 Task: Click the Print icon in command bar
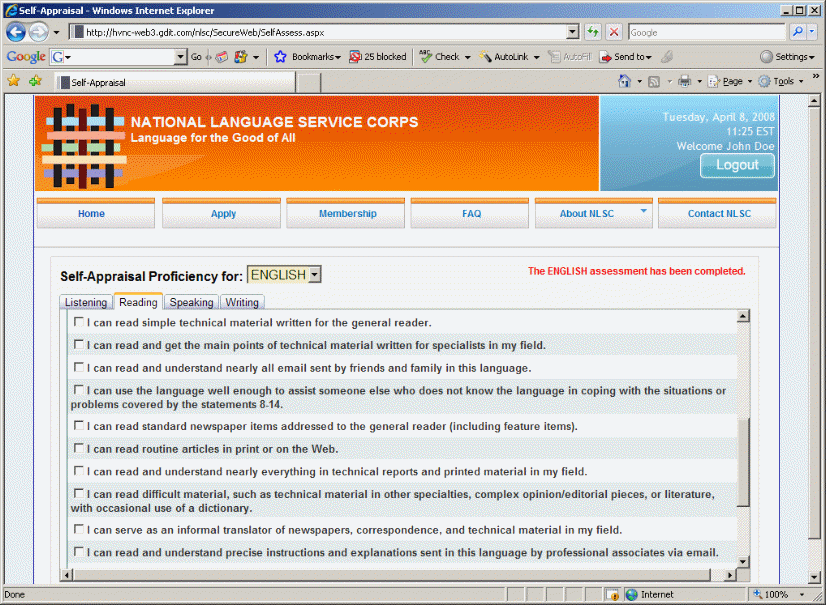684,81
